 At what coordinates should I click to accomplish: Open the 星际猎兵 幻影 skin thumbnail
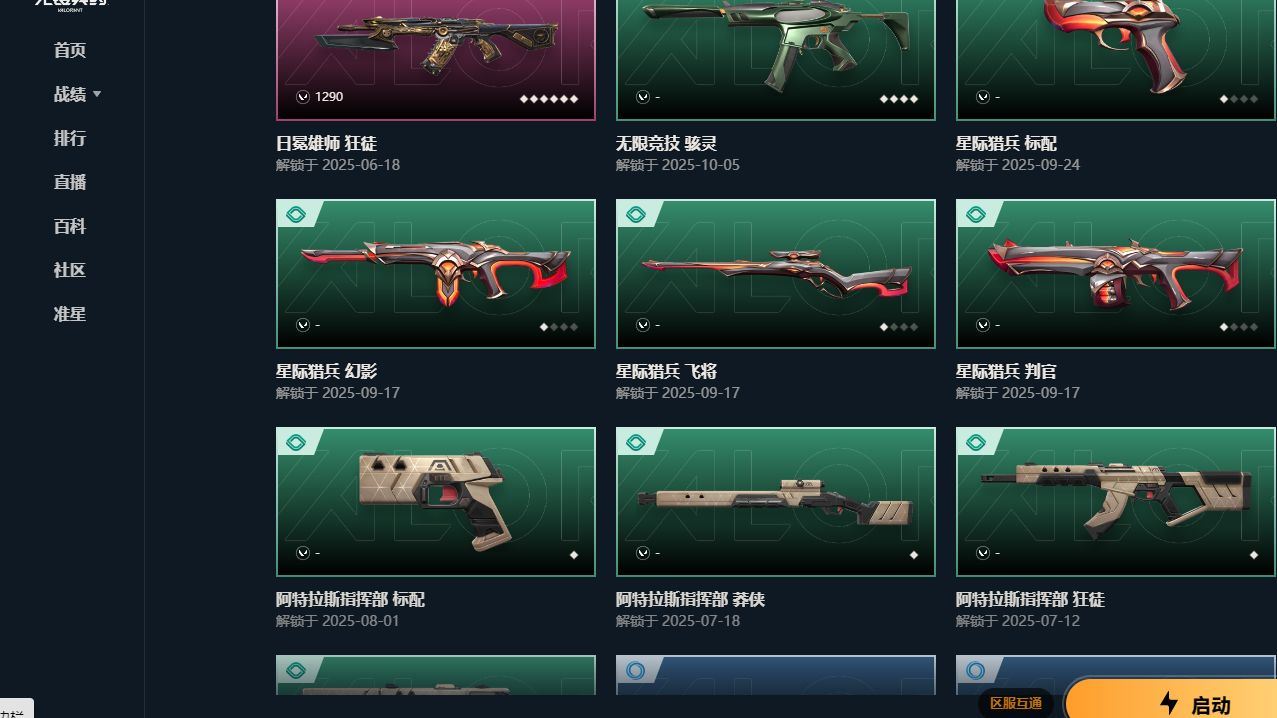436,274
